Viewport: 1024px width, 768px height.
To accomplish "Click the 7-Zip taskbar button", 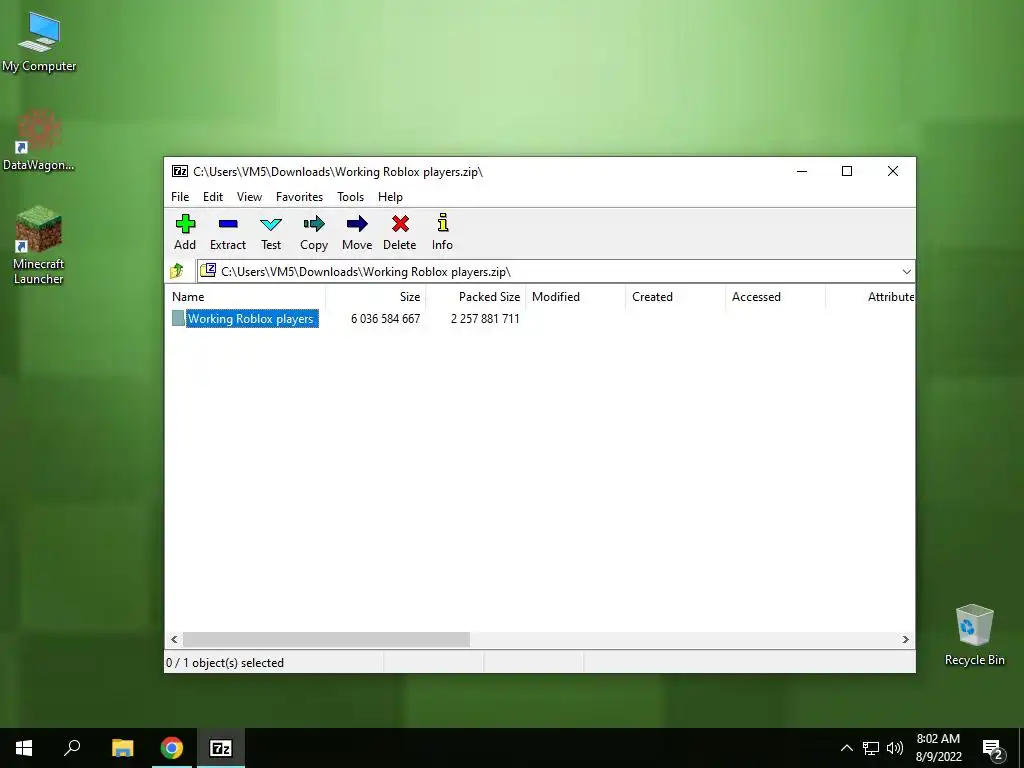I will coord(221,748).
